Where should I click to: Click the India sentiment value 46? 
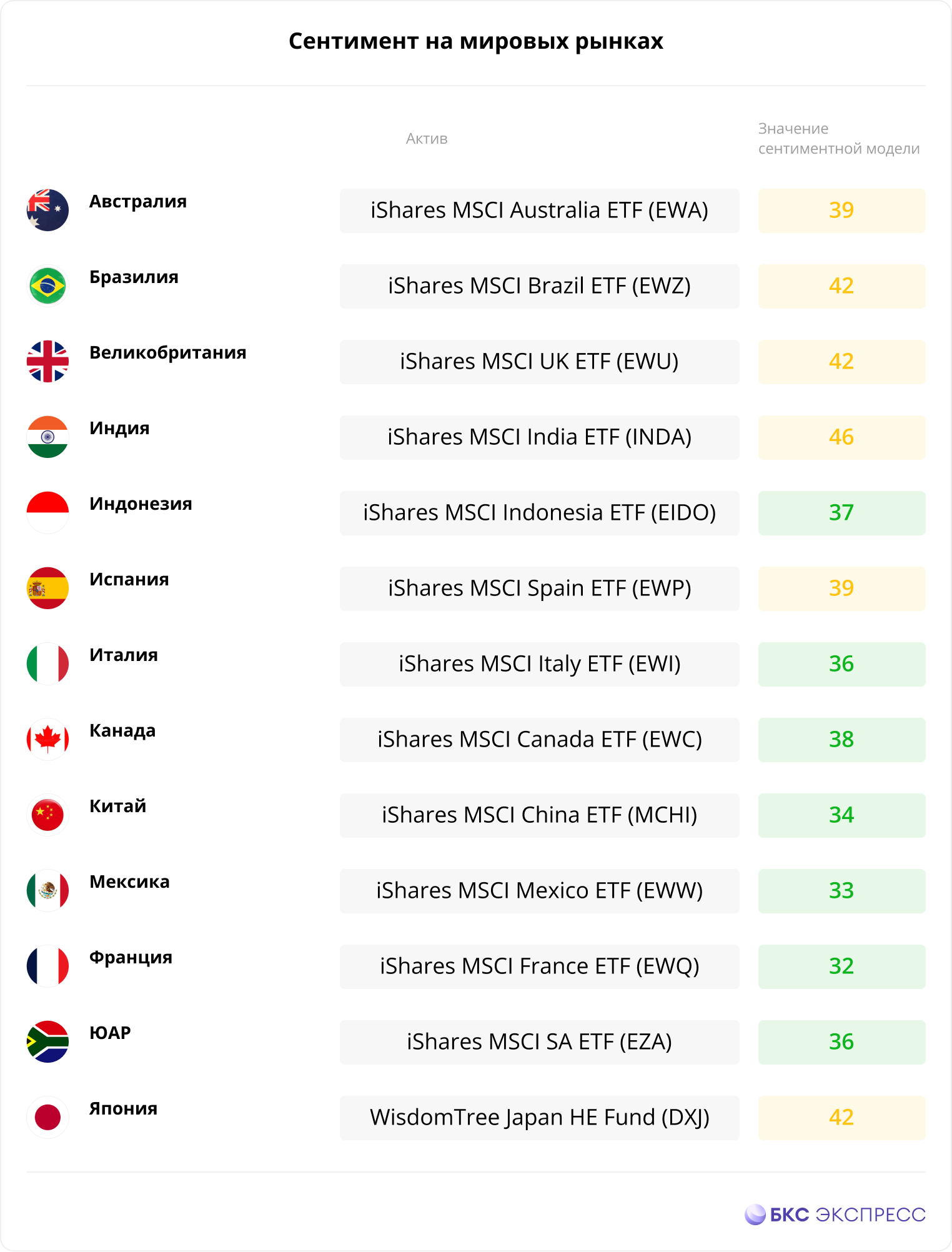[841, 437]
